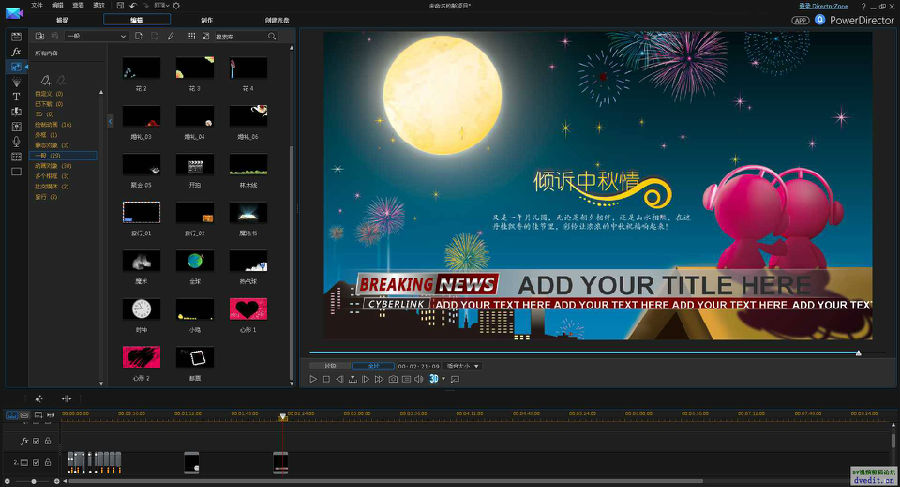This screenshot has height=487, width=900.
Task: Click the fast forward button
Action: coord(378,379)
